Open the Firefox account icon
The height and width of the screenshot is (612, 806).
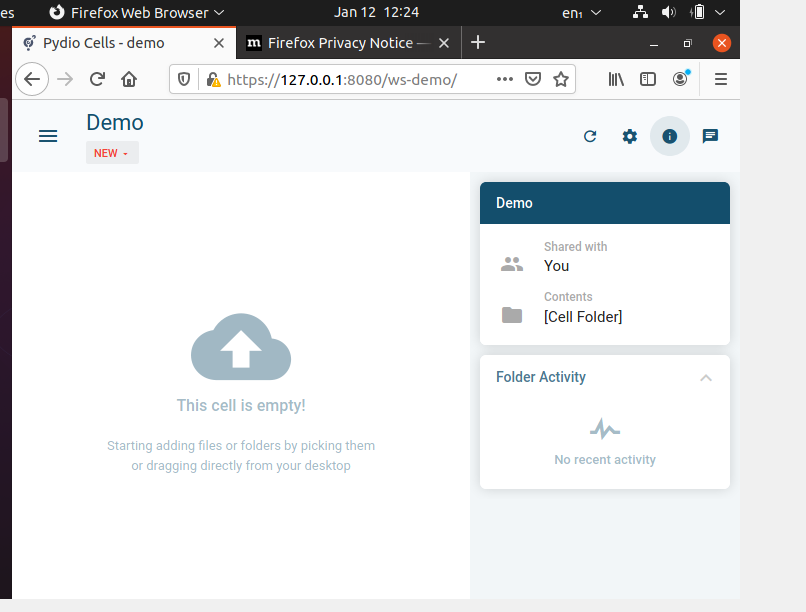pos(680,79)
